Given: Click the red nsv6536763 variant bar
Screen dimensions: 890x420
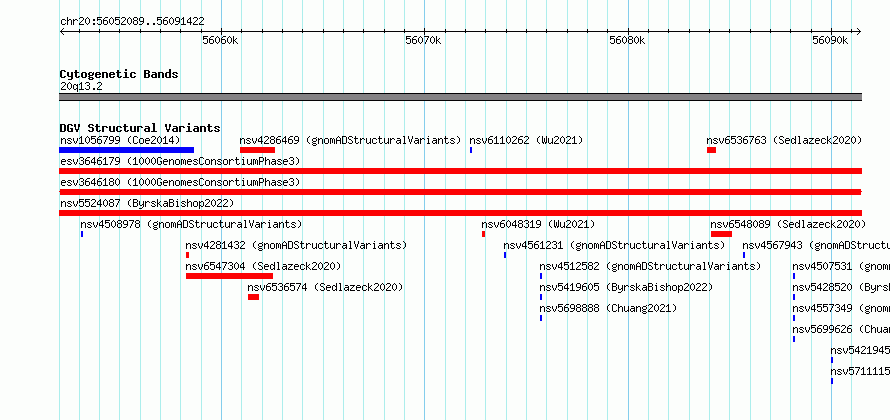Looking at the screenshot, I should [x=712, y=150].
